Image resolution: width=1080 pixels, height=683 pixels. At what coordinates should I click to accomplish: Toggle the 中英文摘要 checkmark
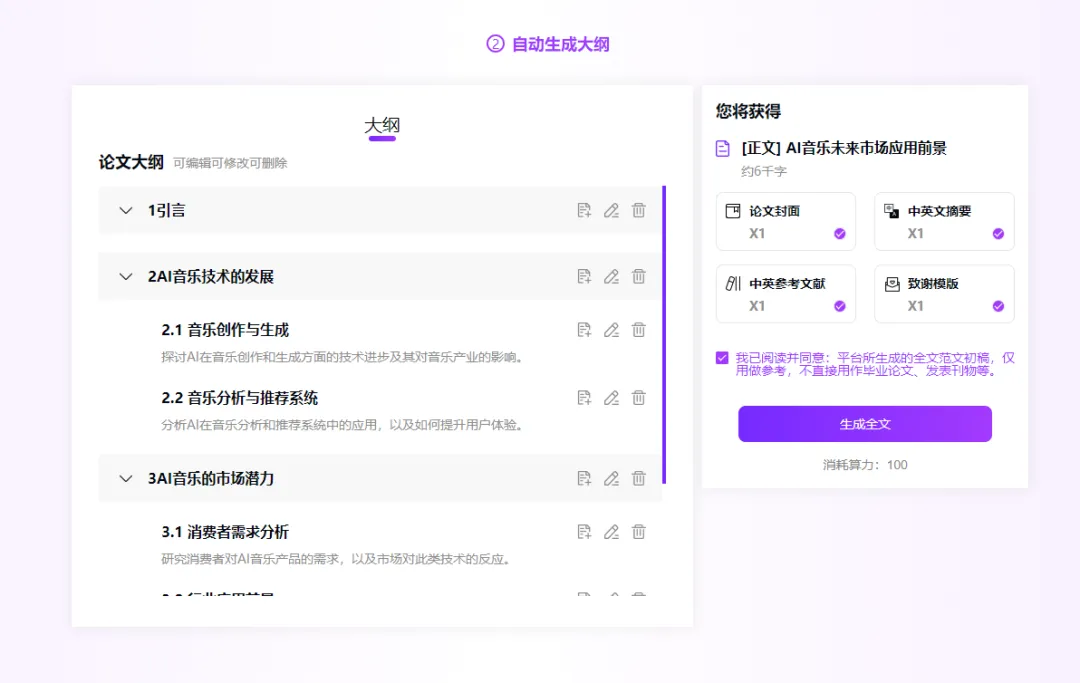pos(998,233)
